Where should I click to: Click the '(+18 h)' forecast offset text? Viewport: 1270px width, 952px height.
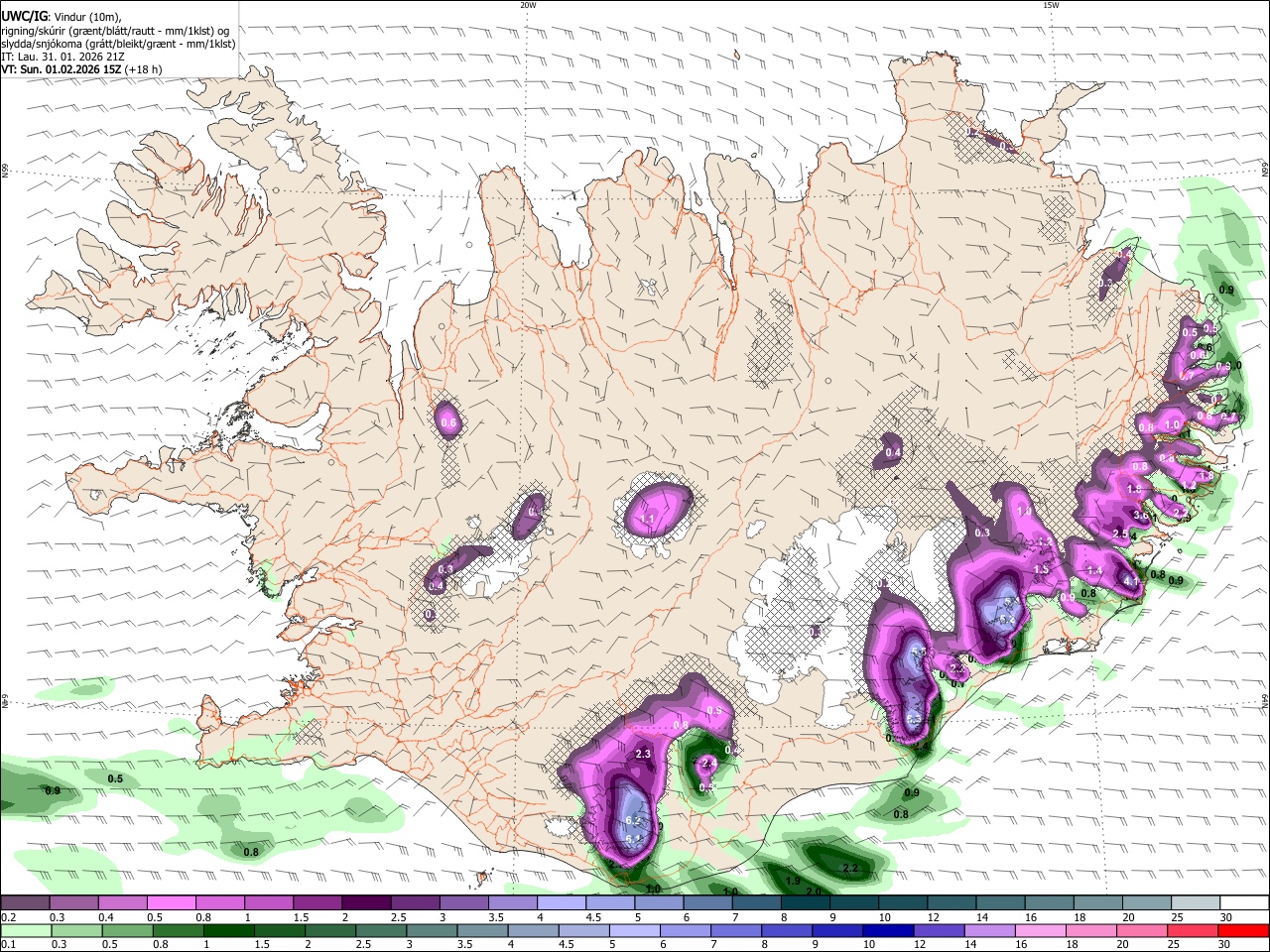[144, 69]
